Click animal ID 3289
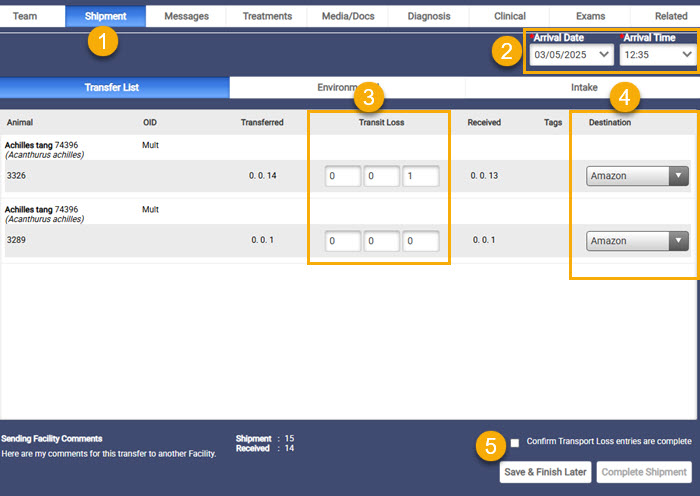This screenshot has width=700, height=496. pyautogui.click(x=16, y=240)
